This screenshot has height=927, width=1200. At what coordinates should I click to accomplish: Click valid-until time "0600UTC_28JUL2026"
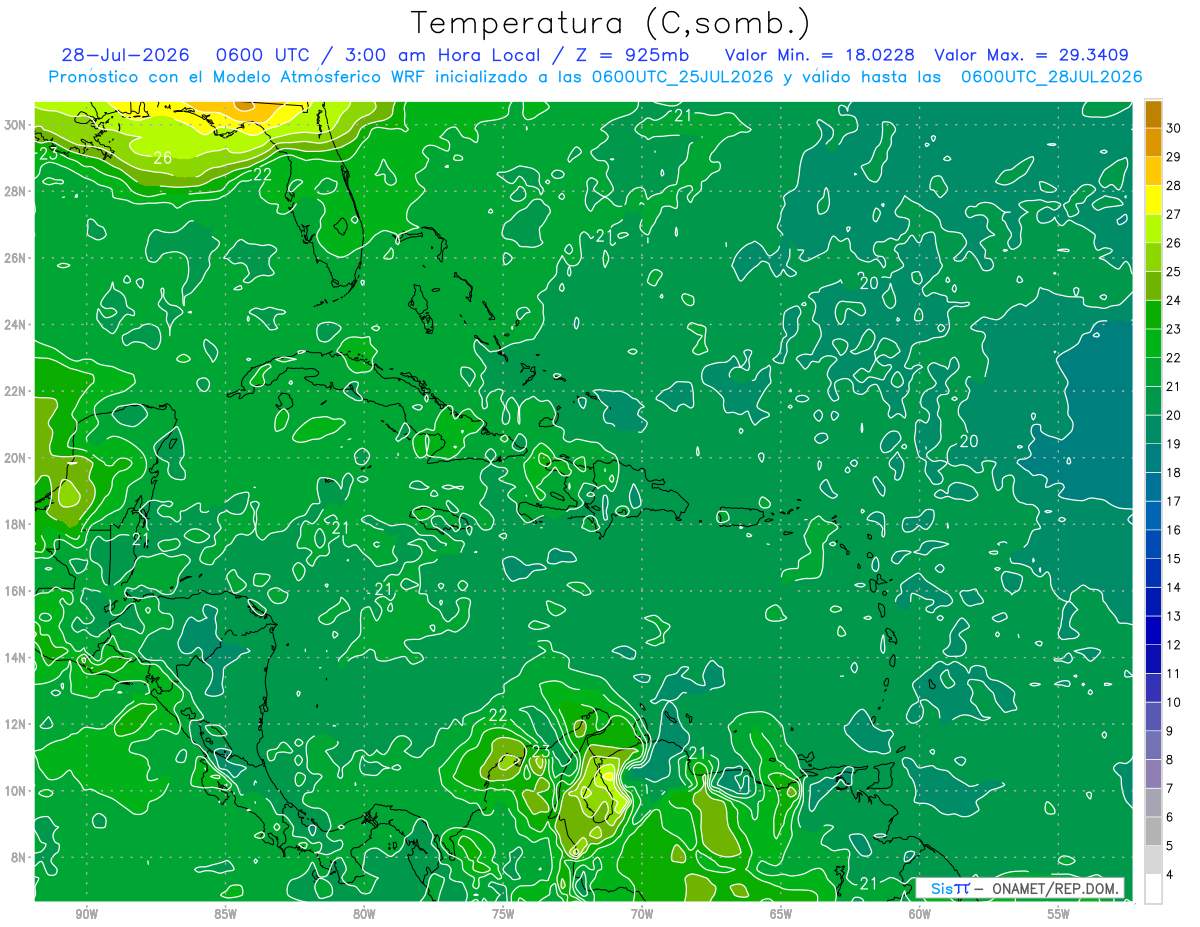coord(1052,77)
